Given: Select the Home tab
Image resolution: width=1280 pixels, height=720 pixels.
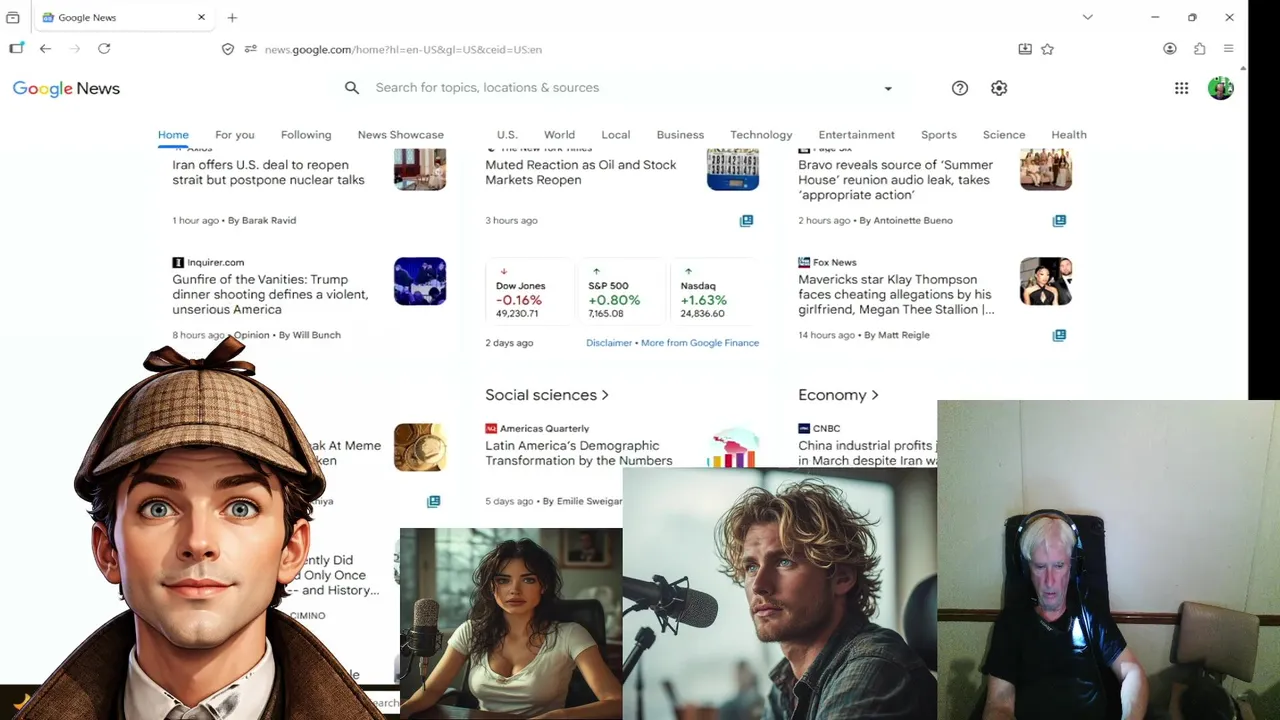Looking at the screenshot, I should [173, 135].
